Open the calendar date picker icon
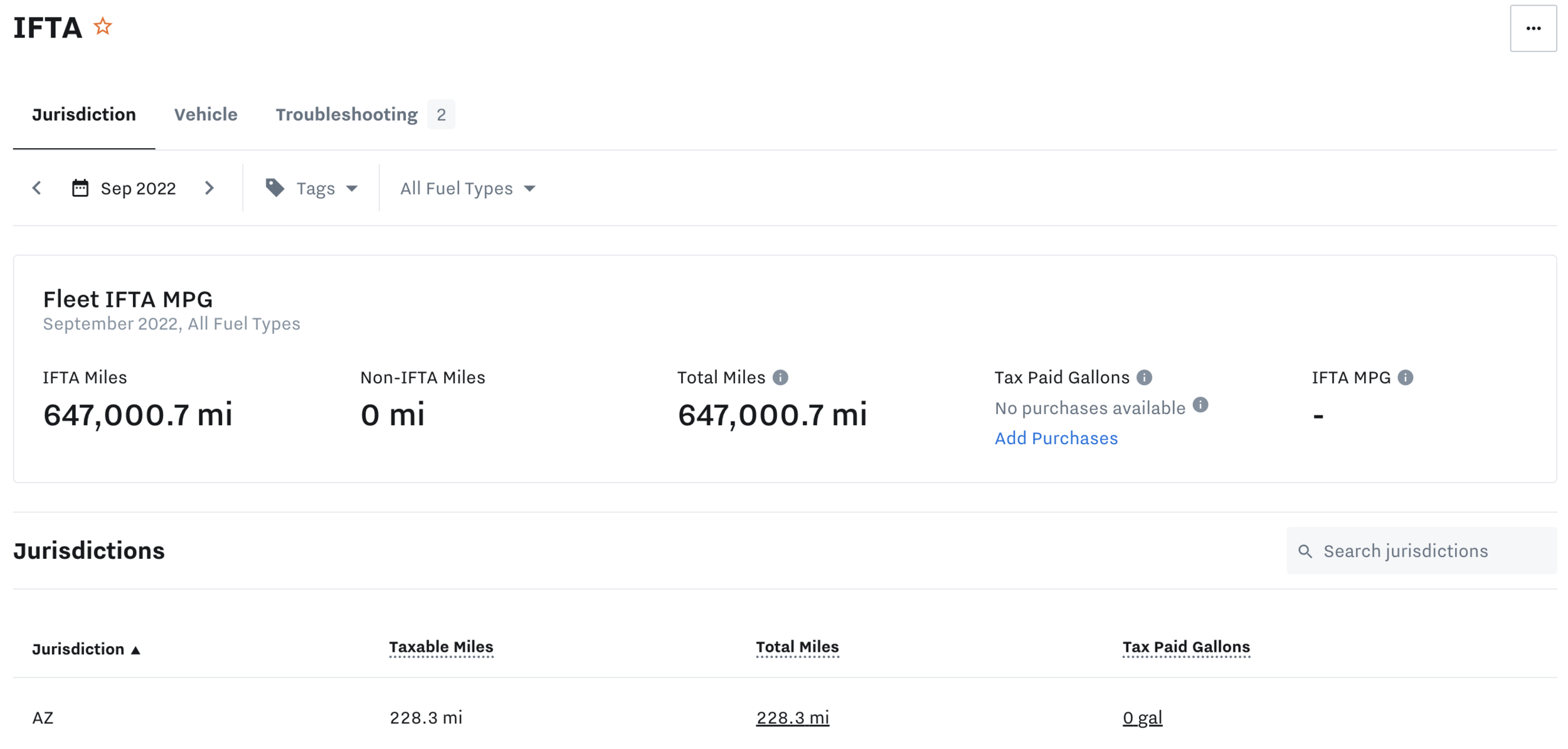The height and width of the screenshot is (749, 1568). point(80,188)
